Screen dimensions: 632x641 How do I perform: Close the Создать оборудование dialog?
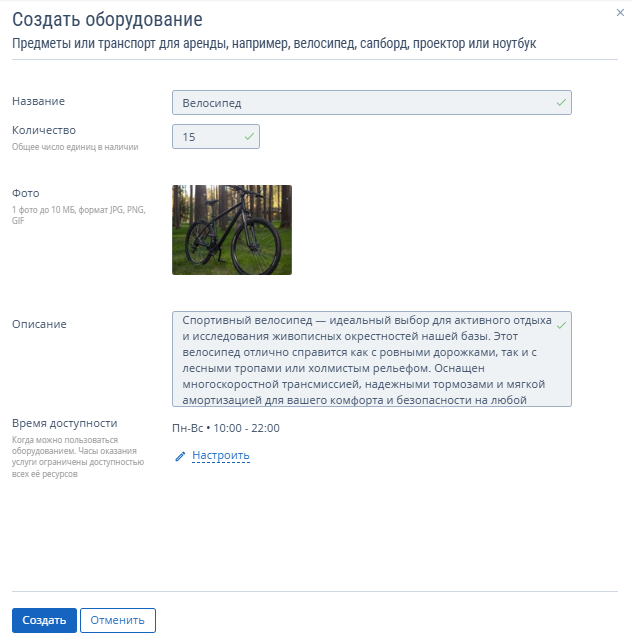tap(620, 13)
